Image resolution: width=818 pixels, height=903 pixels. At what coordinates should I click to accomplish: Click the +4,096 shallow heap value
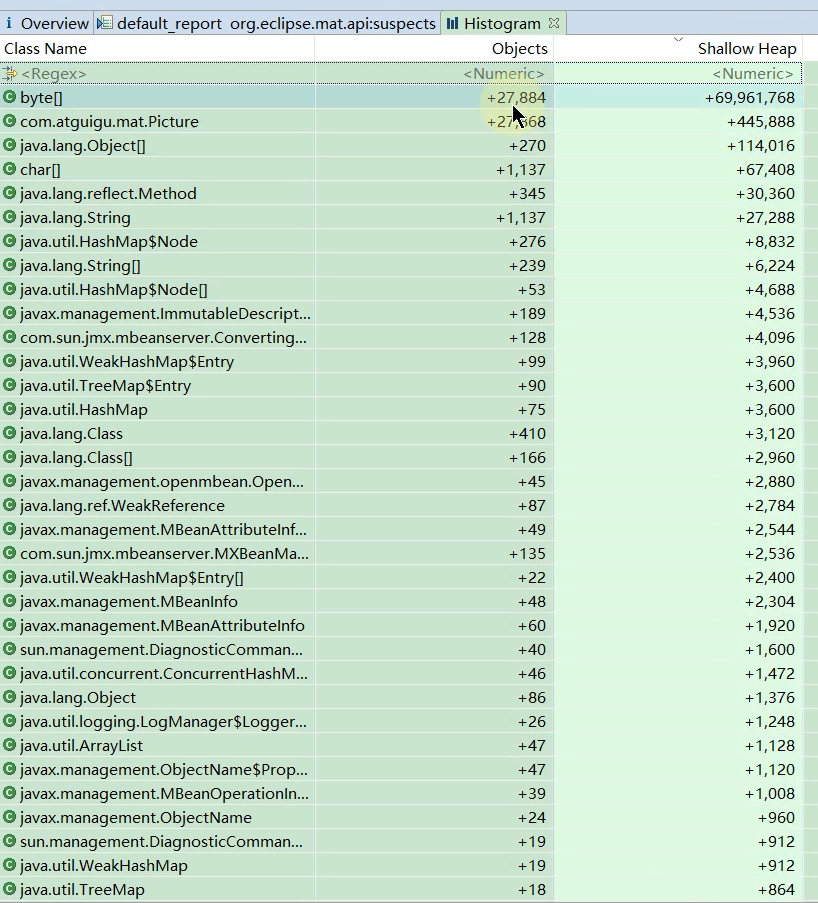coord(770,337)
